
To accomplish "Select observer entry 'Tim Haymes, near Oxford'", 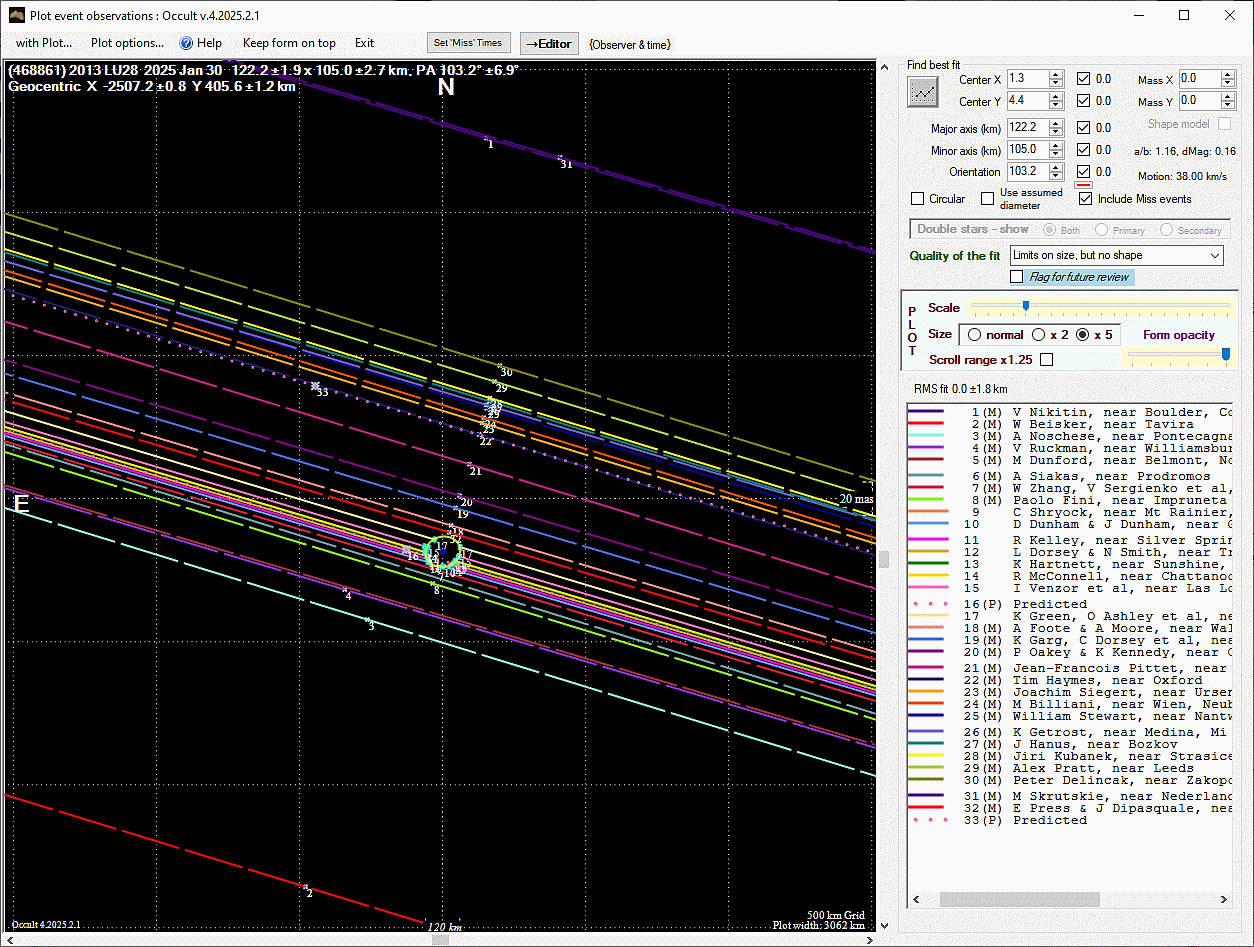I will pyautogui.click(x=1070, y=680).
